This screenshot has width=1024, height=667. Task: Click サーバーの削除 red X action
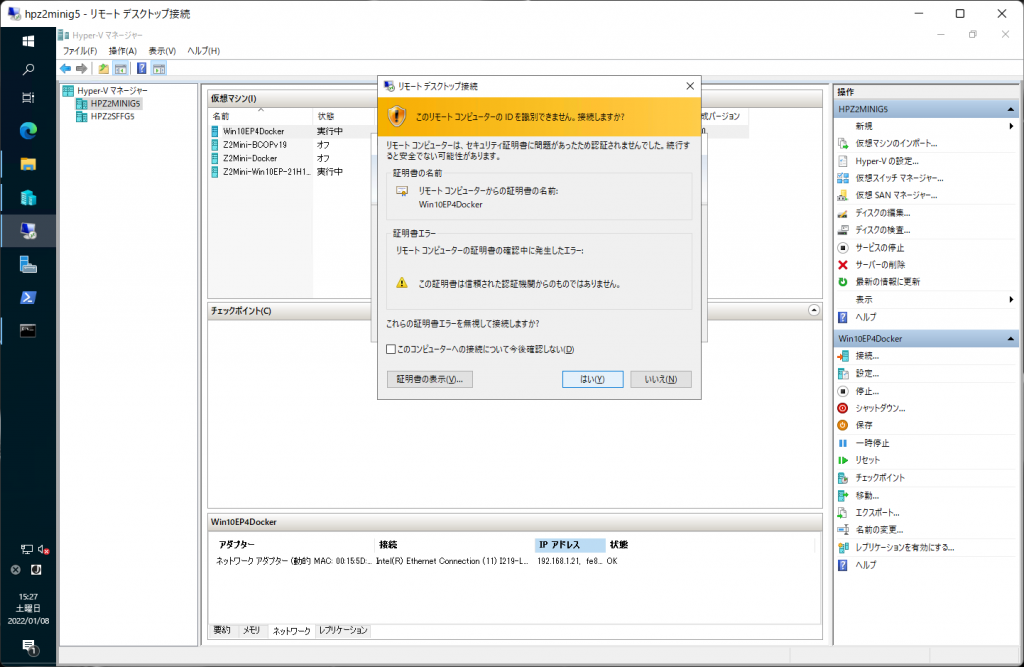coord(880,265)
